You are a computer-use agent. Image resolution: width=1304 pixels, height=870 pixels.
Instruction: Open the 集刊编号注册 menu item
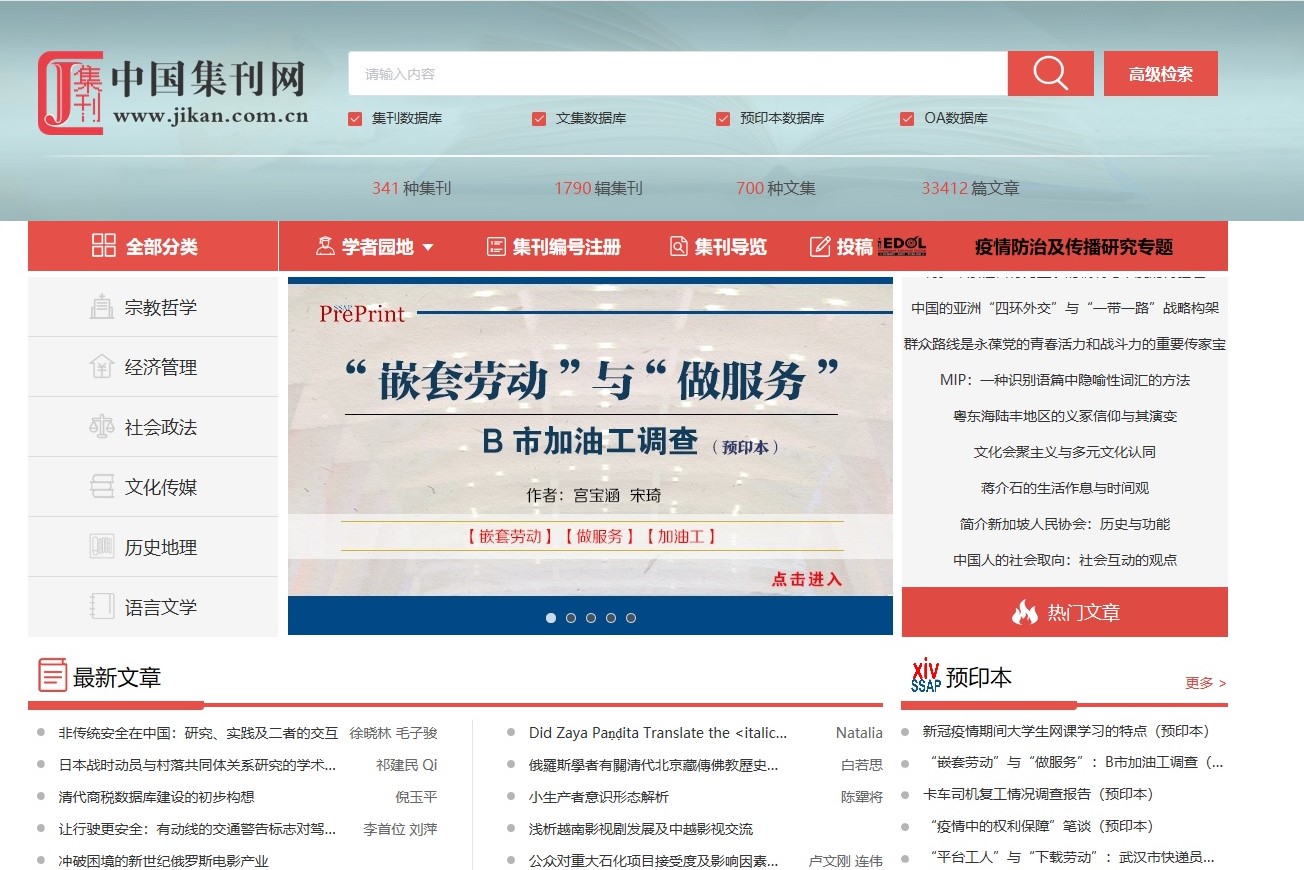(x=553, y=247)
